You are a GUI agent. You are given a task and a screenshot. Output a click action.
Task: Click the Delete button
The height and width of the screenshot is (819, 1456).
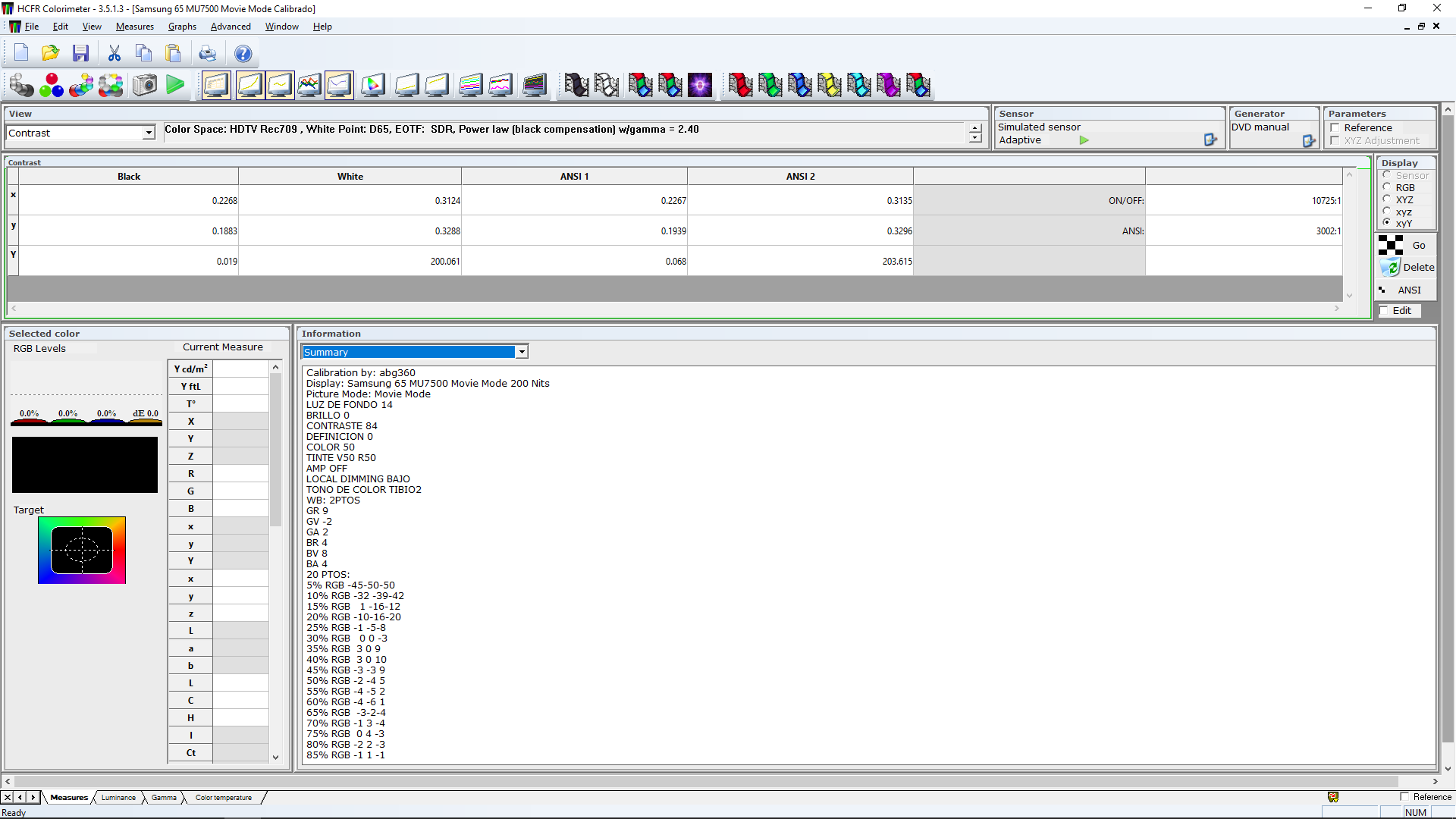coord(1407,267)
